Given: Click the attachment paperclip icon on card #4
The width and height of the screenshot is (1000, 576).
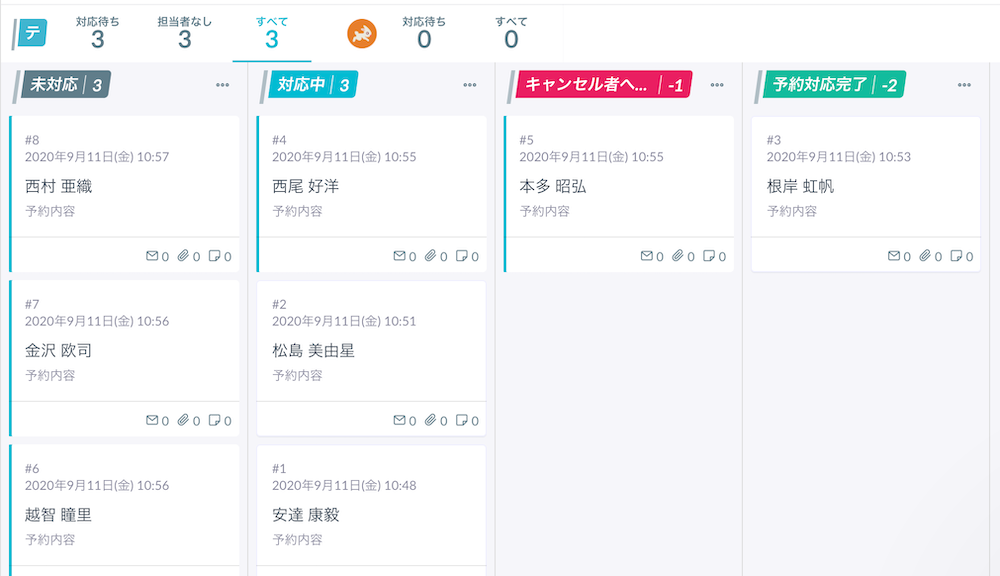Looking at the screenshot, I should 430,256.
